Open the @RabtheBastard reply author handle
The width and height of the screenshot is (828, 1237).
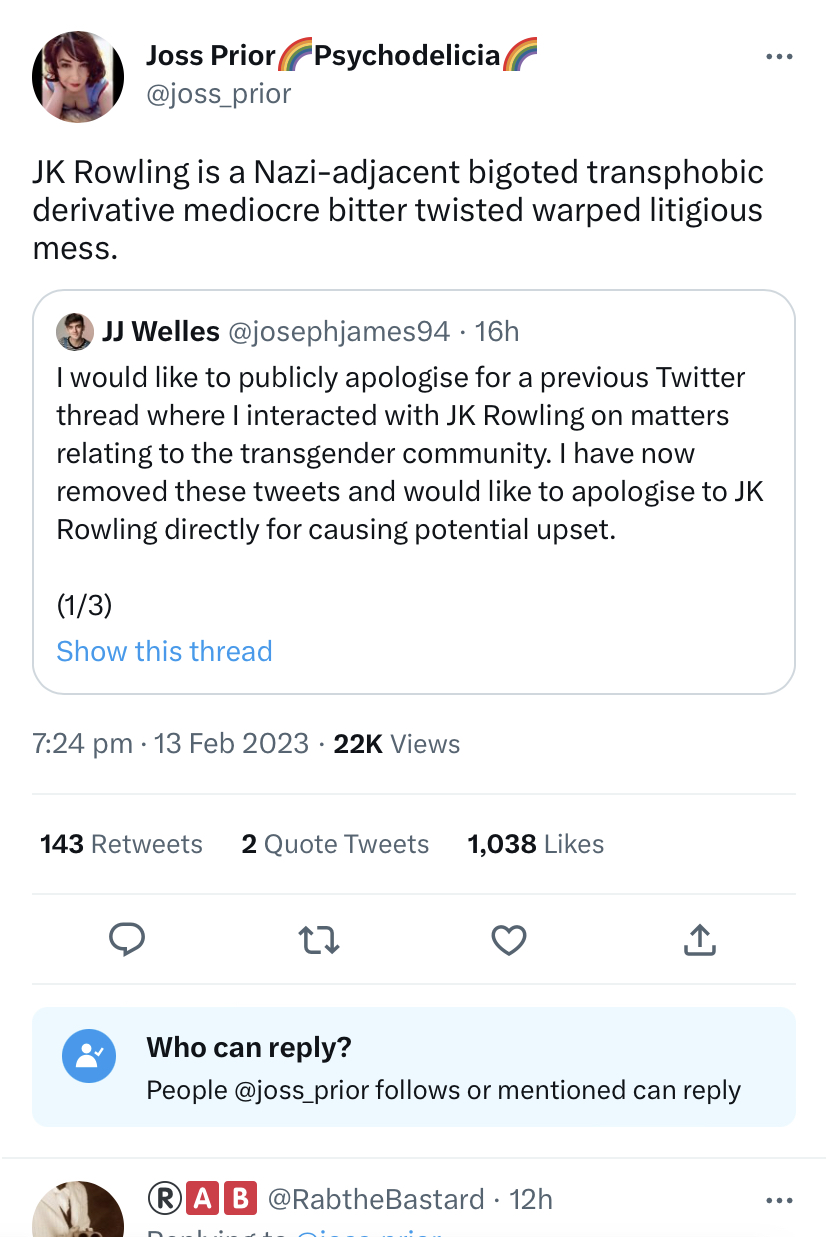375,1198
